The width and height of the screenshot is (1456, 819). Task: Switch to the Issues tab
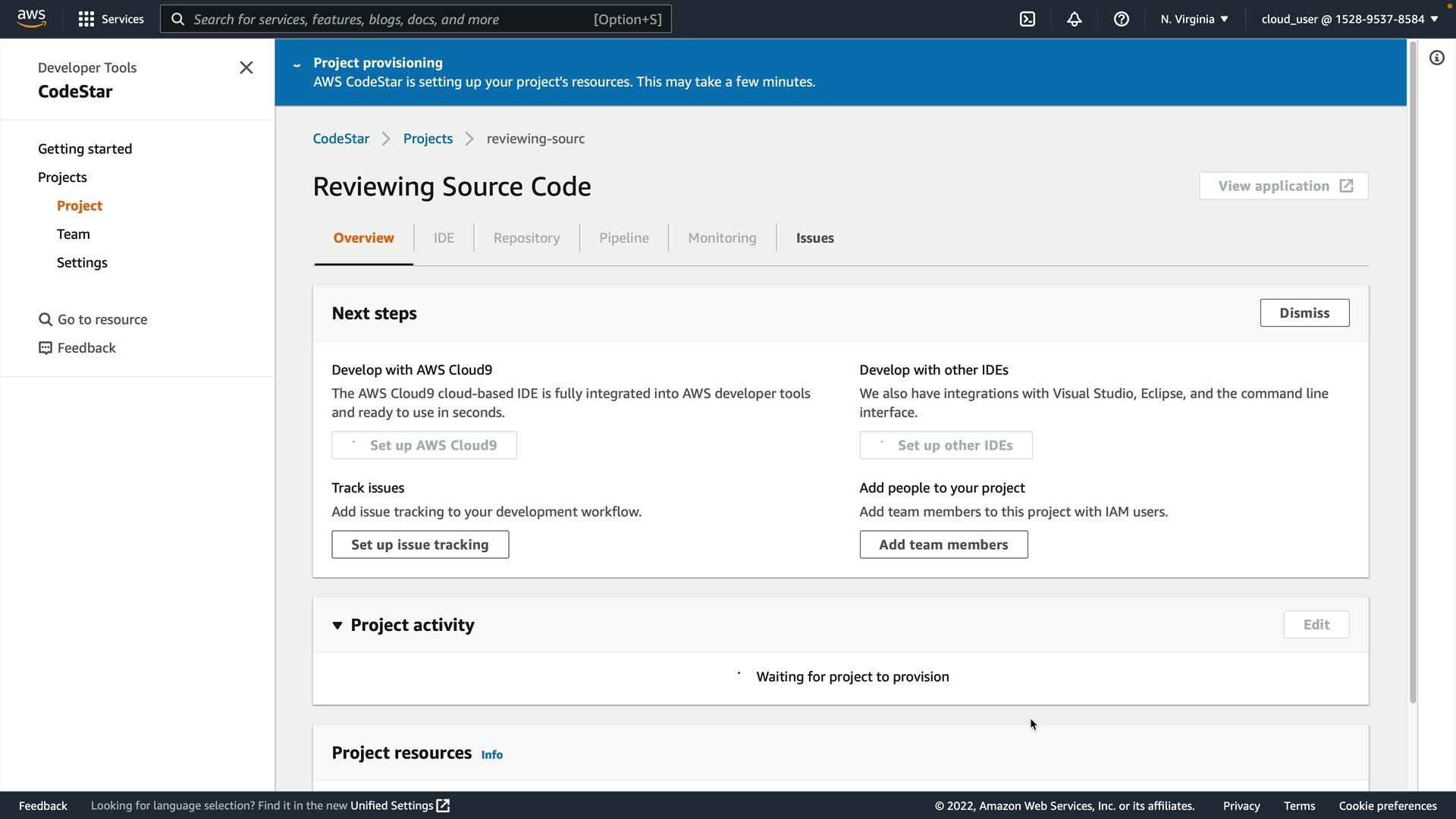tap(814, 238)
